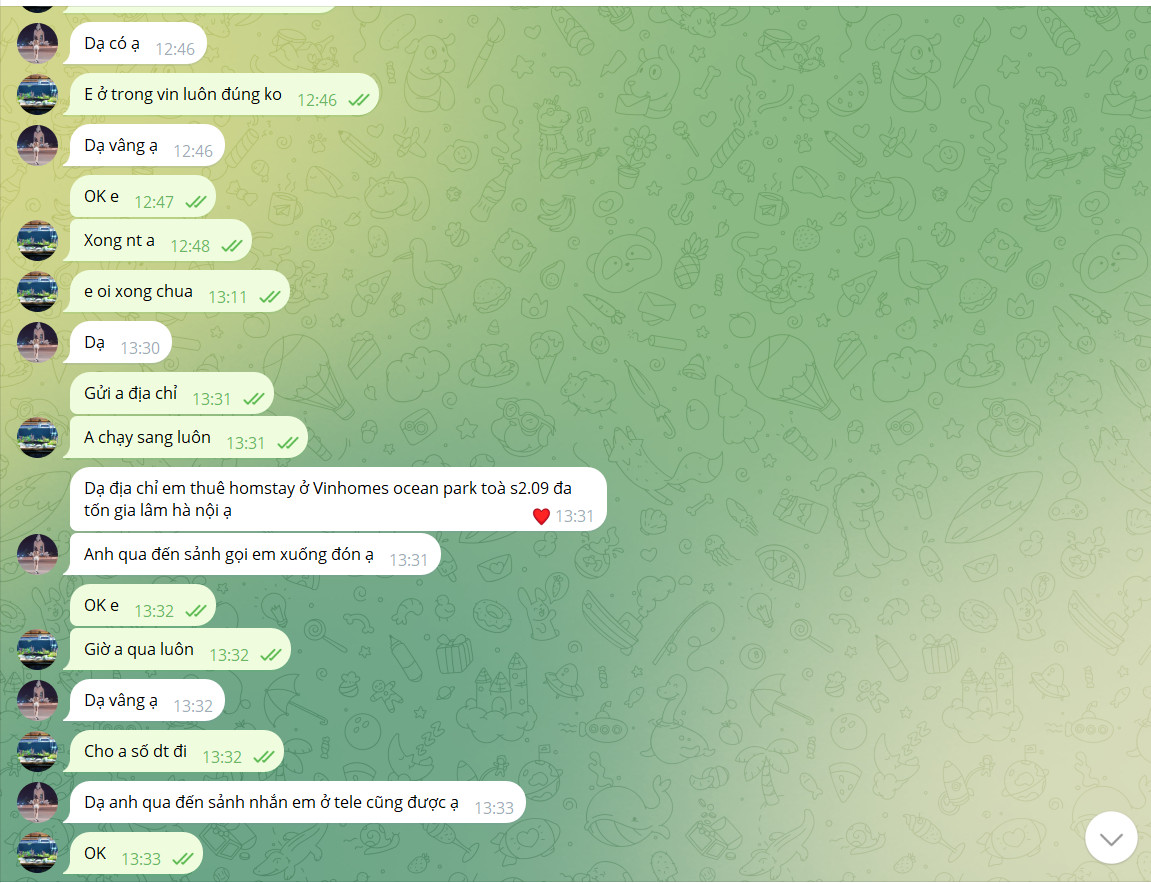Click double-check icon on 'E ở trong vin' message
This screenshot has width=1151, height=883.
click(x=359, y=100)
